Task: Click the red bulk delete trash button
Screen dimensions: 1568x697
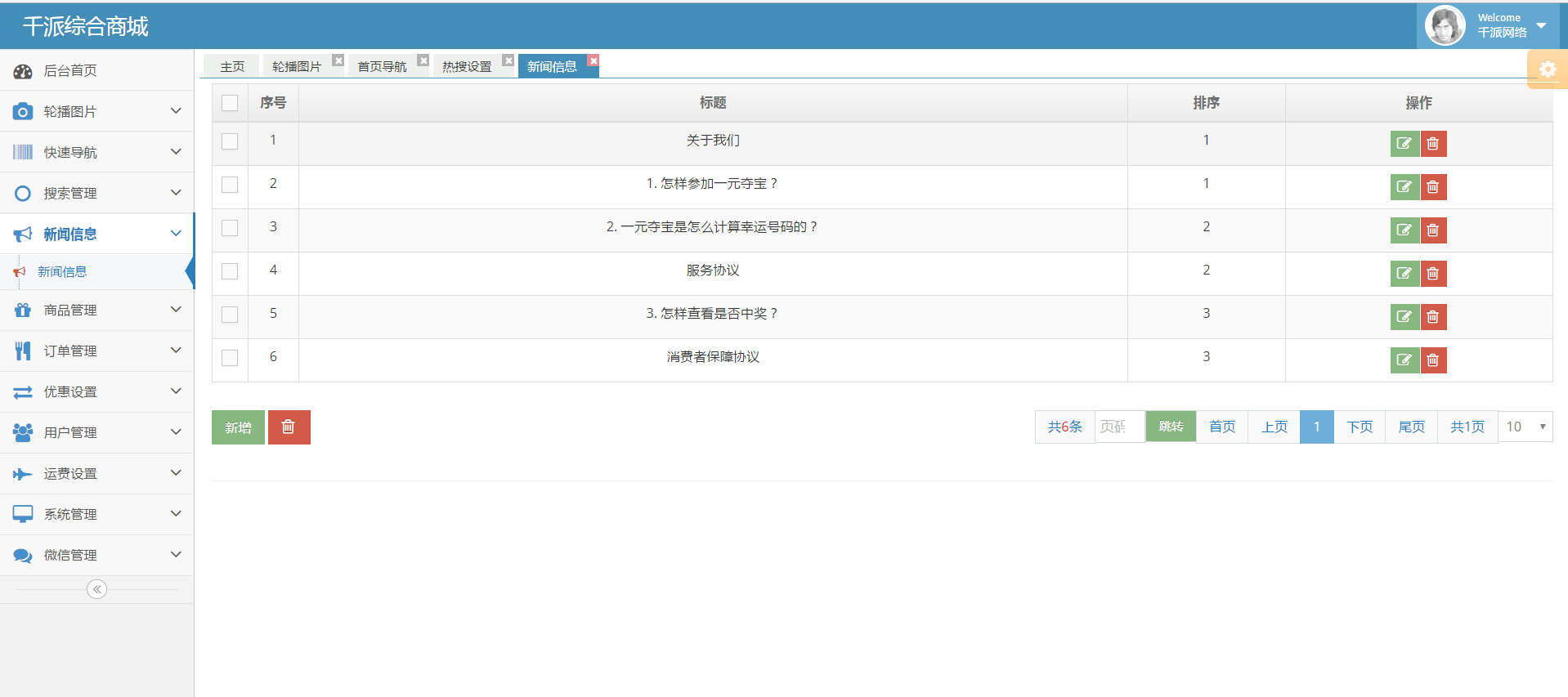Action: pos(288,427)
